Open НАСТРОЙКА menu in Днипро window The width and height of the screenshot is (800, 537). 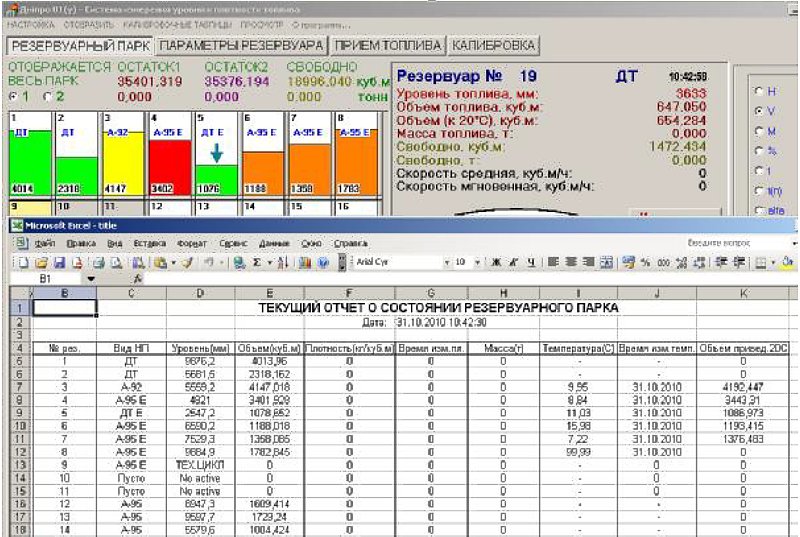click(31, 24)
